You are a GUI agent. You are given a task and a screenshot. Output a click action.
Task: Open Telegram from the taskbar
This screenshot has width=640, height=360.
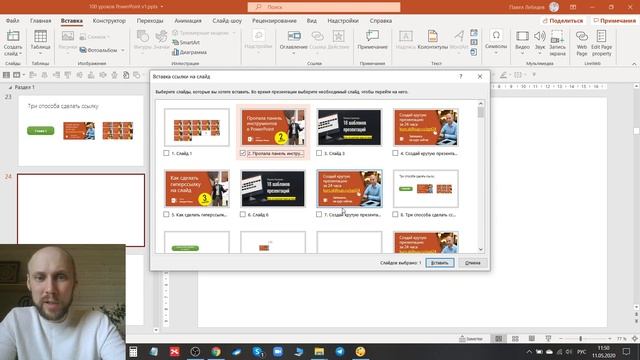340,351
